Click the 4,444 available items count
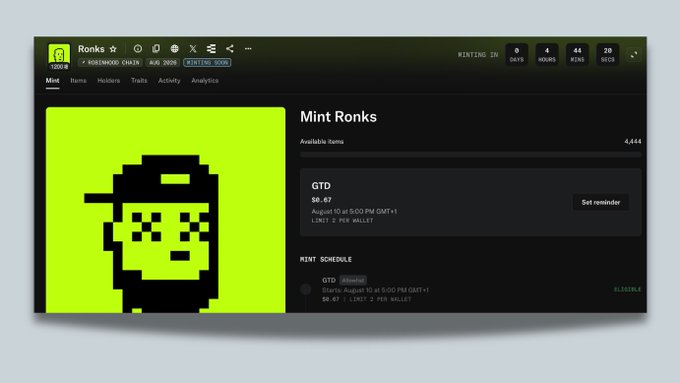The height and width of the screenshot is (383, 680). click(633, 141)
